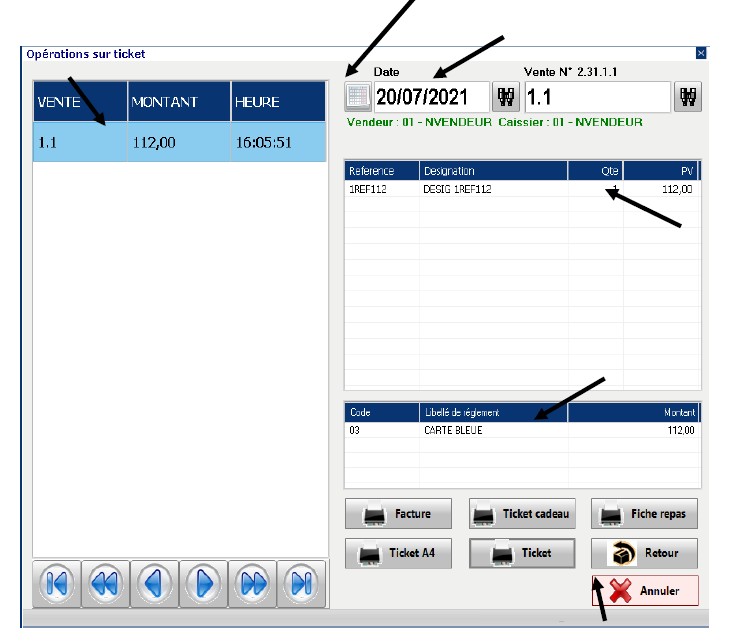The image size is (745, 642).
Task: Select sale 1.1 row in ticket list
Action: [180, 142]
